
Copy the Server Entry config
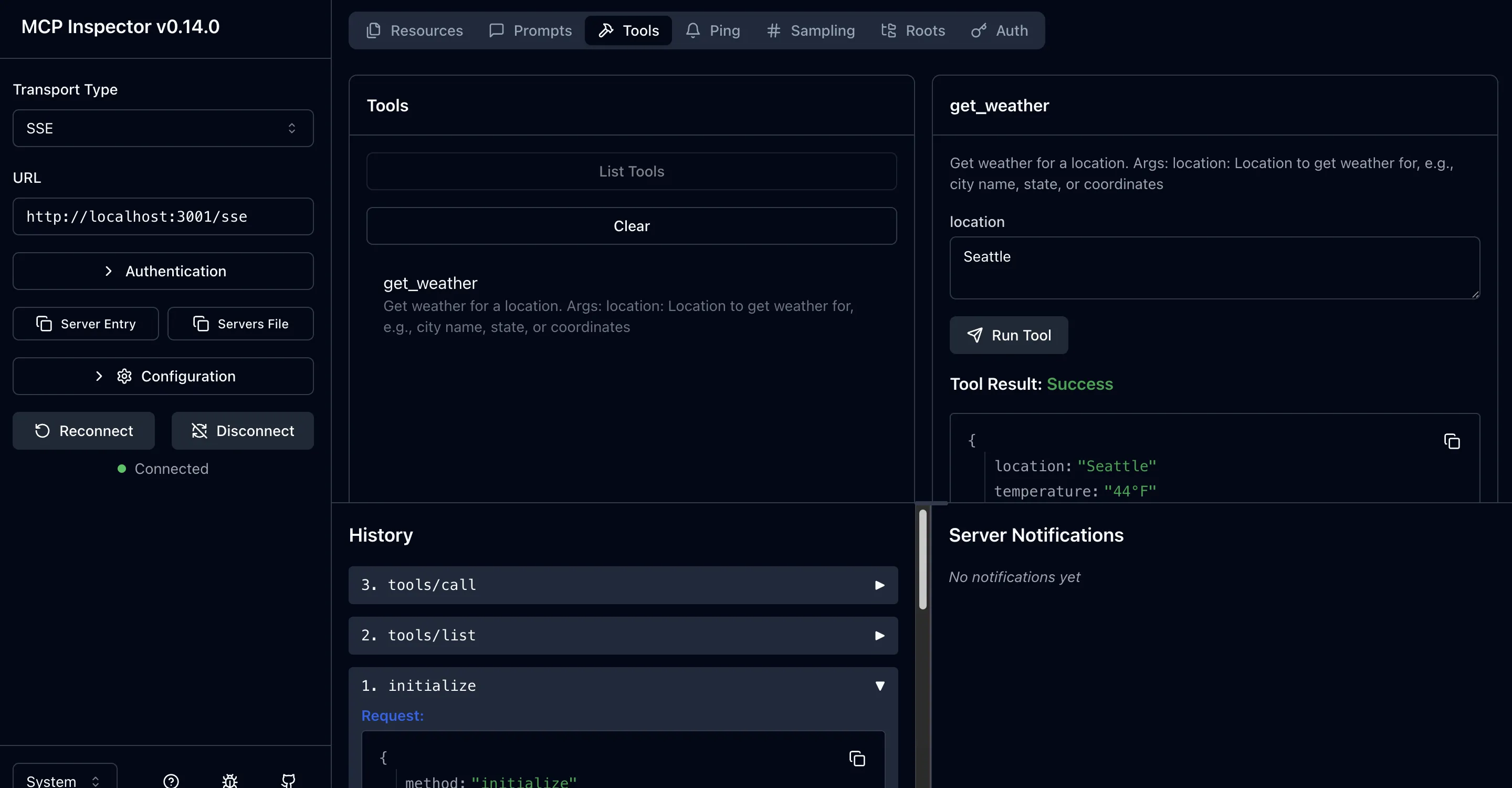(86, 324)
